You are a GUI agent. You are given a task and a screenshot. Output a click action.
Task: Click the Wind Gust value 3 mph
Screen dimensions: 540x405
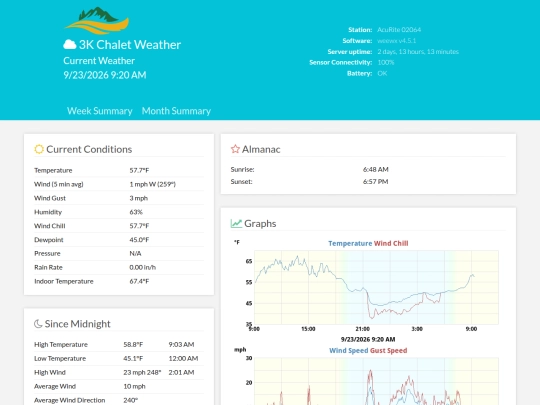pos(138,198)
